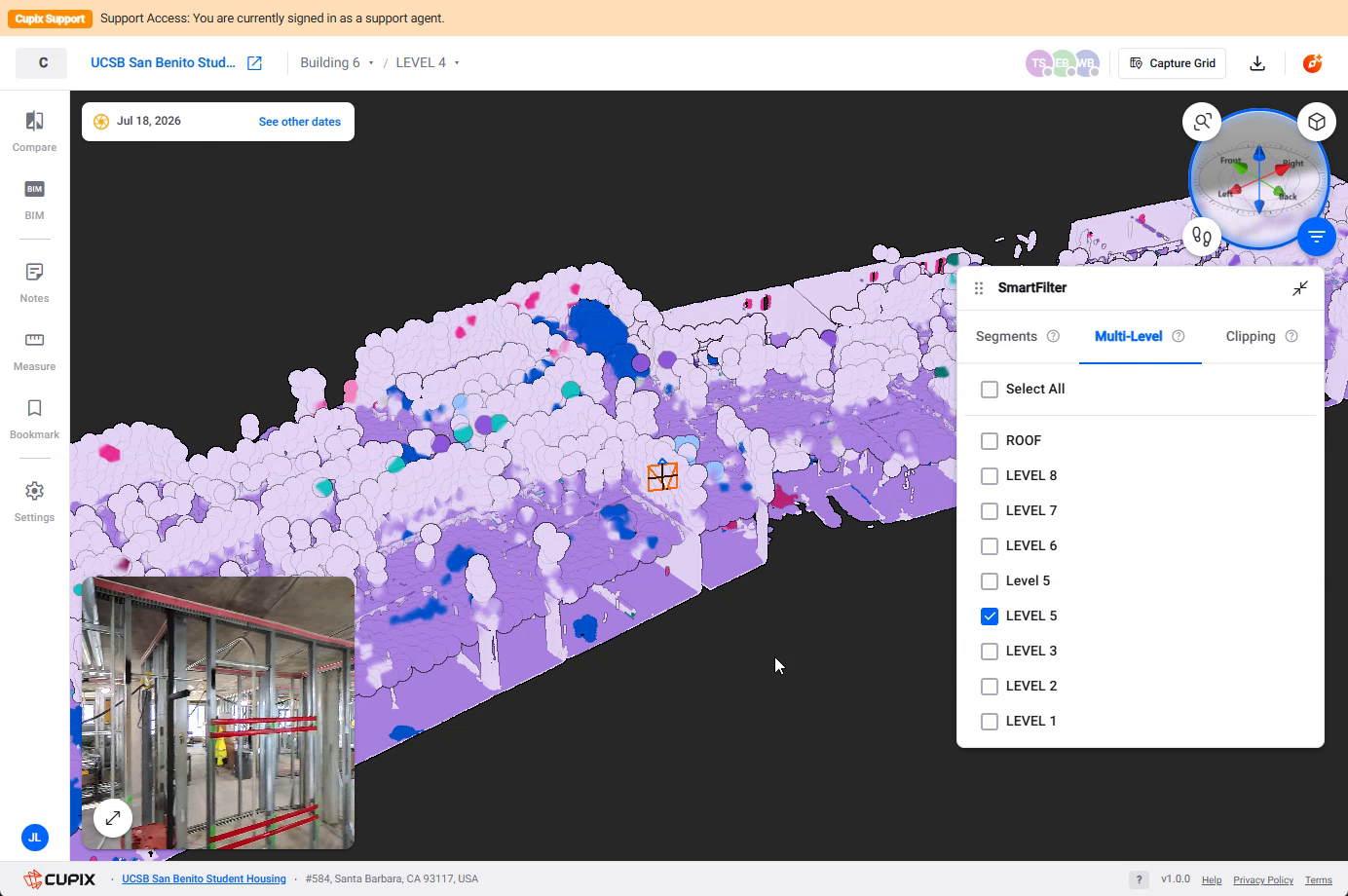Click the footer UCSB San Benito Student Housing link
The height and width of the screenshot is (896, 1348).
pyautogui.click(x=204, y=879)
